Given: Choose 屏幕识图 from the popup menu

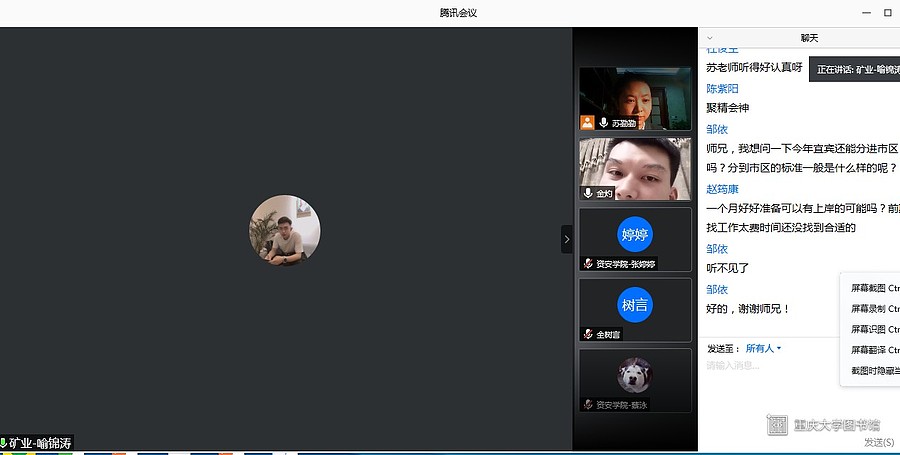Looking at the screenshot, I should [874, 329].
